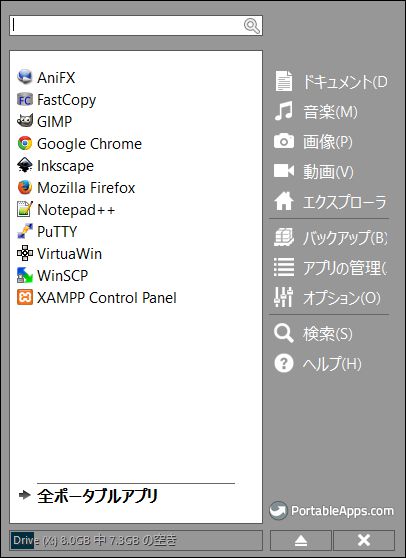
Task: Click the Mozilla Firefox icon
Action: [25, 187]
